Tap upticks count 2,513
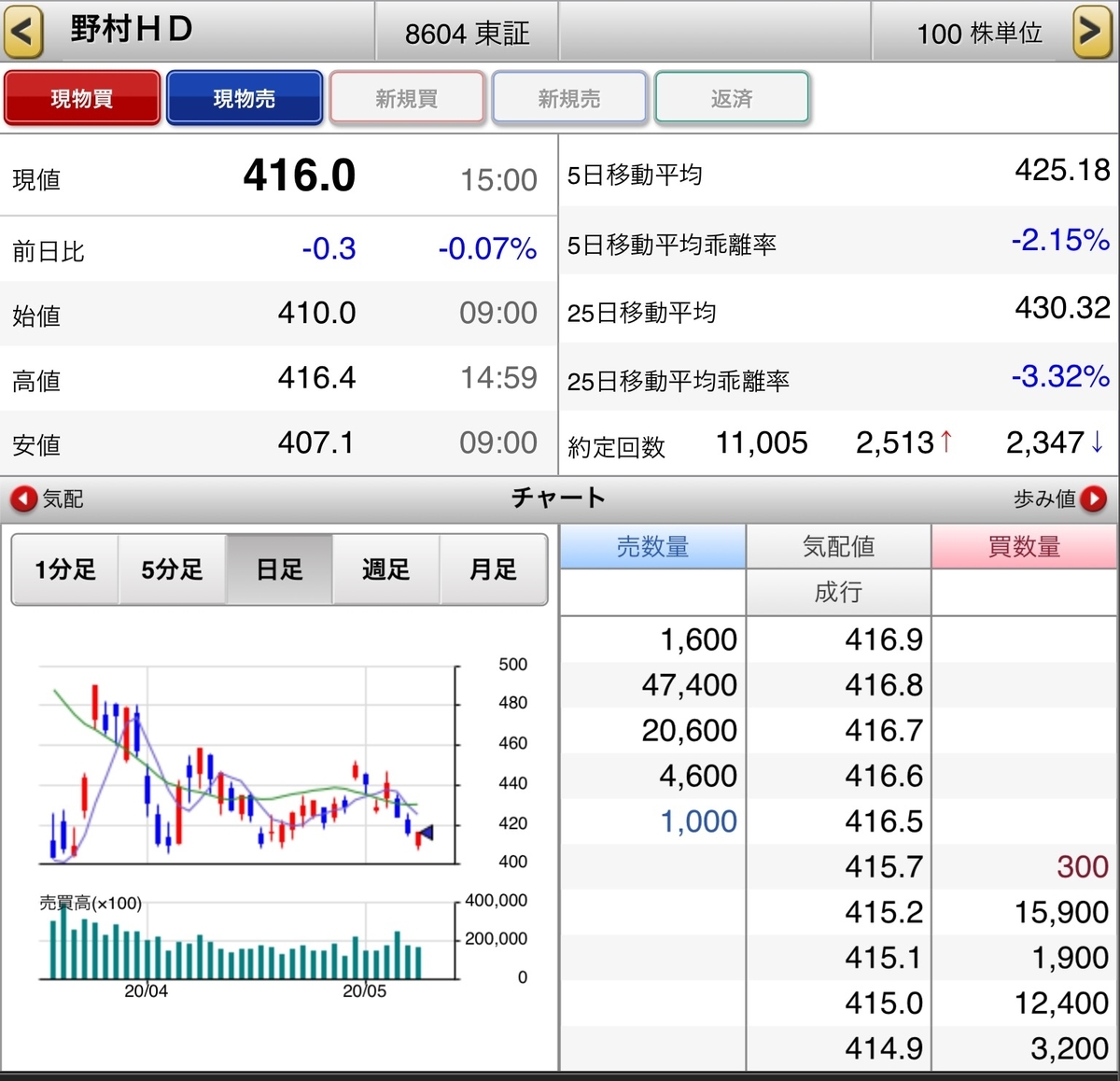 click(895, 442)
